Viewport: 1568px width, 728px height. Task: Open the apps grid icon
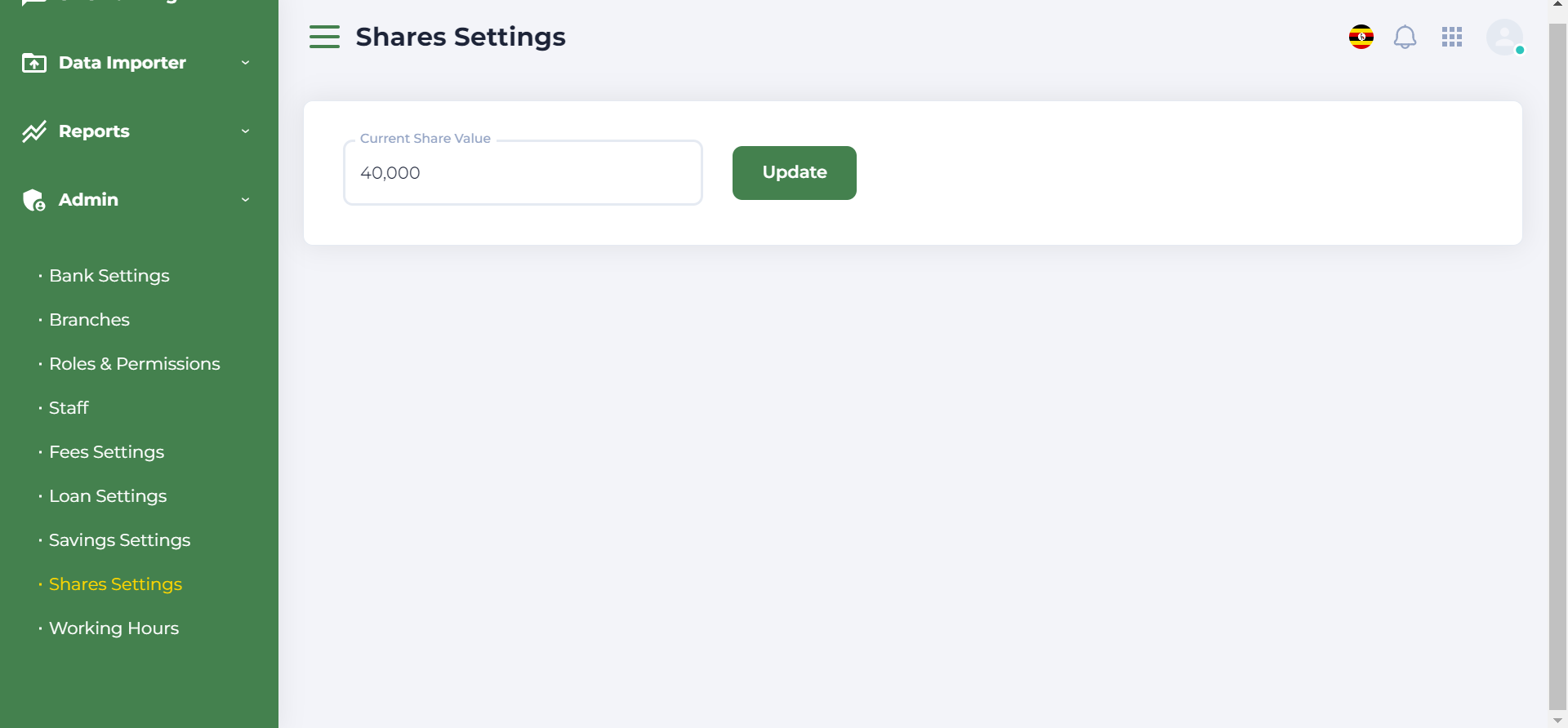click(x=1452, y=37)
